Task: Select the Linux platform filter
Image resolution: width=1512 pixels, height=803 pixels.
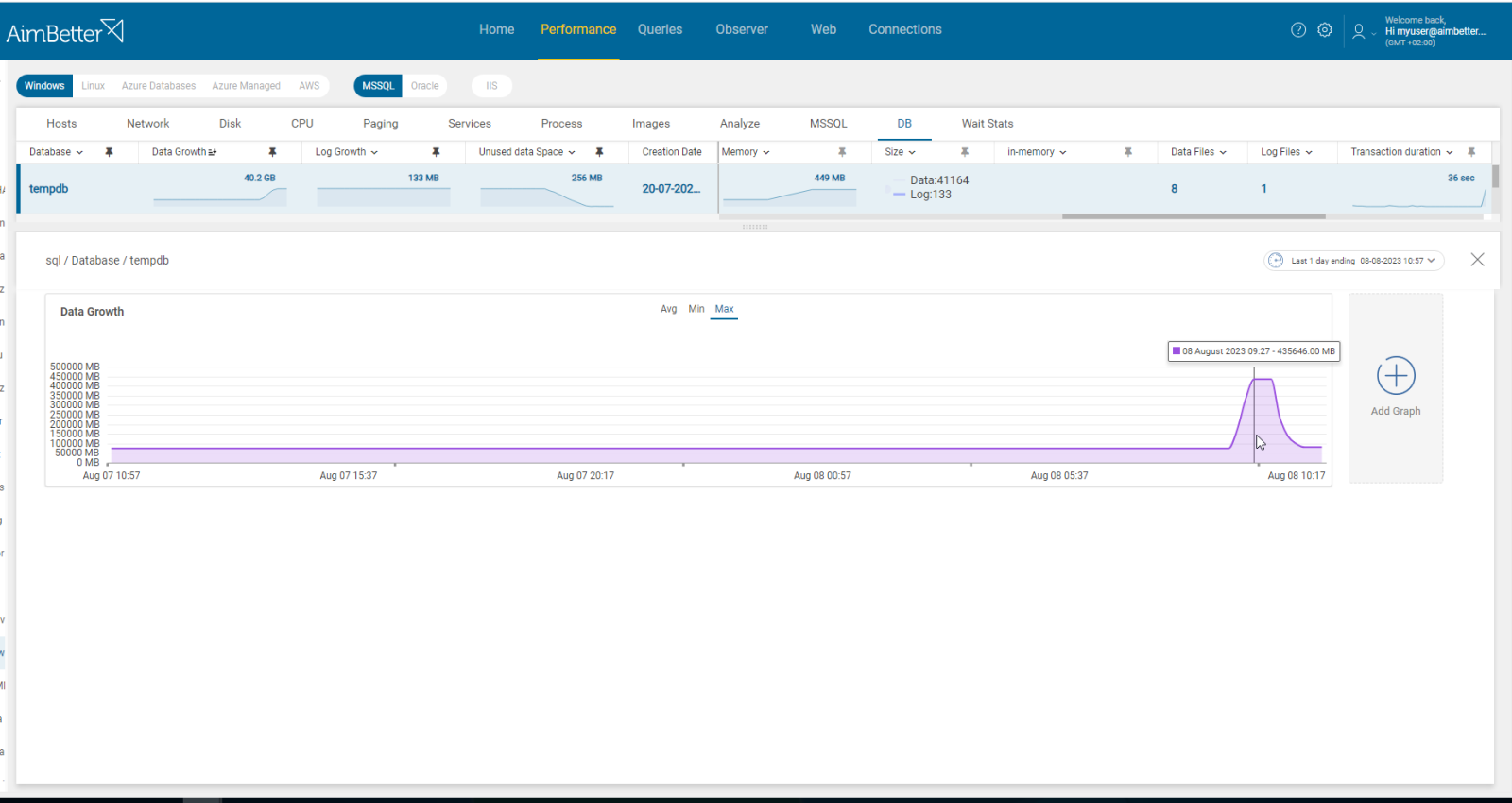Action: point(93,86)
